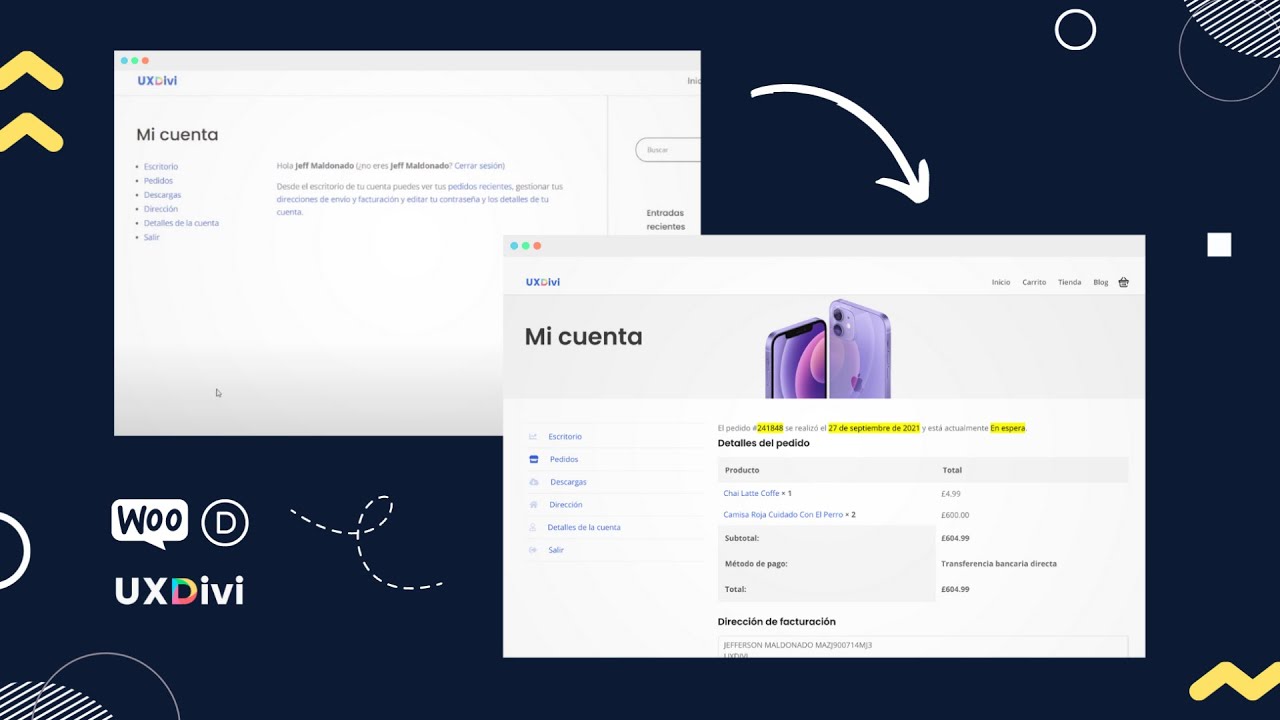
Task: Click the Total: label in the last table row
Action: (736, 589)
